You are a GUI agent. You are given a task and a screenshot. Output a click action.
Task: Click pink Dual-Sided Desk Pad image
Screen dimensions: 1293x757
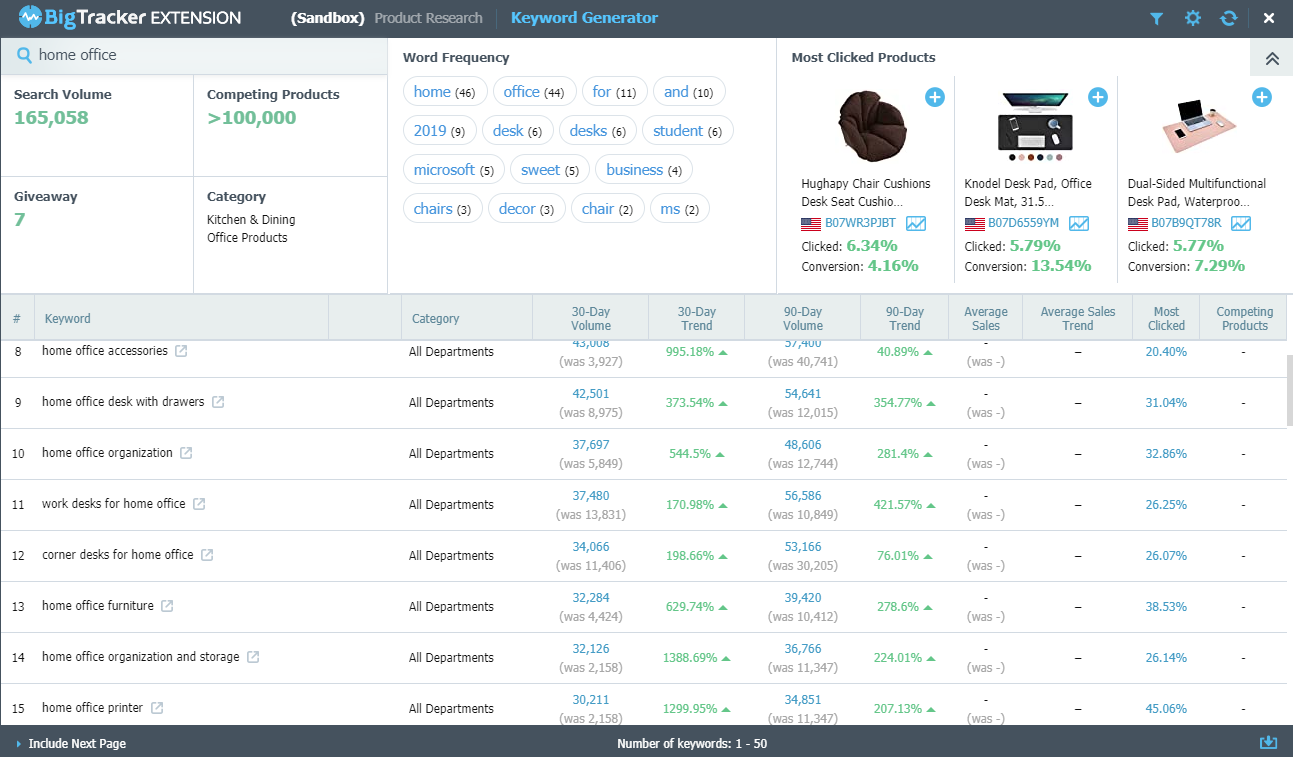click(x=1198, y=126)
